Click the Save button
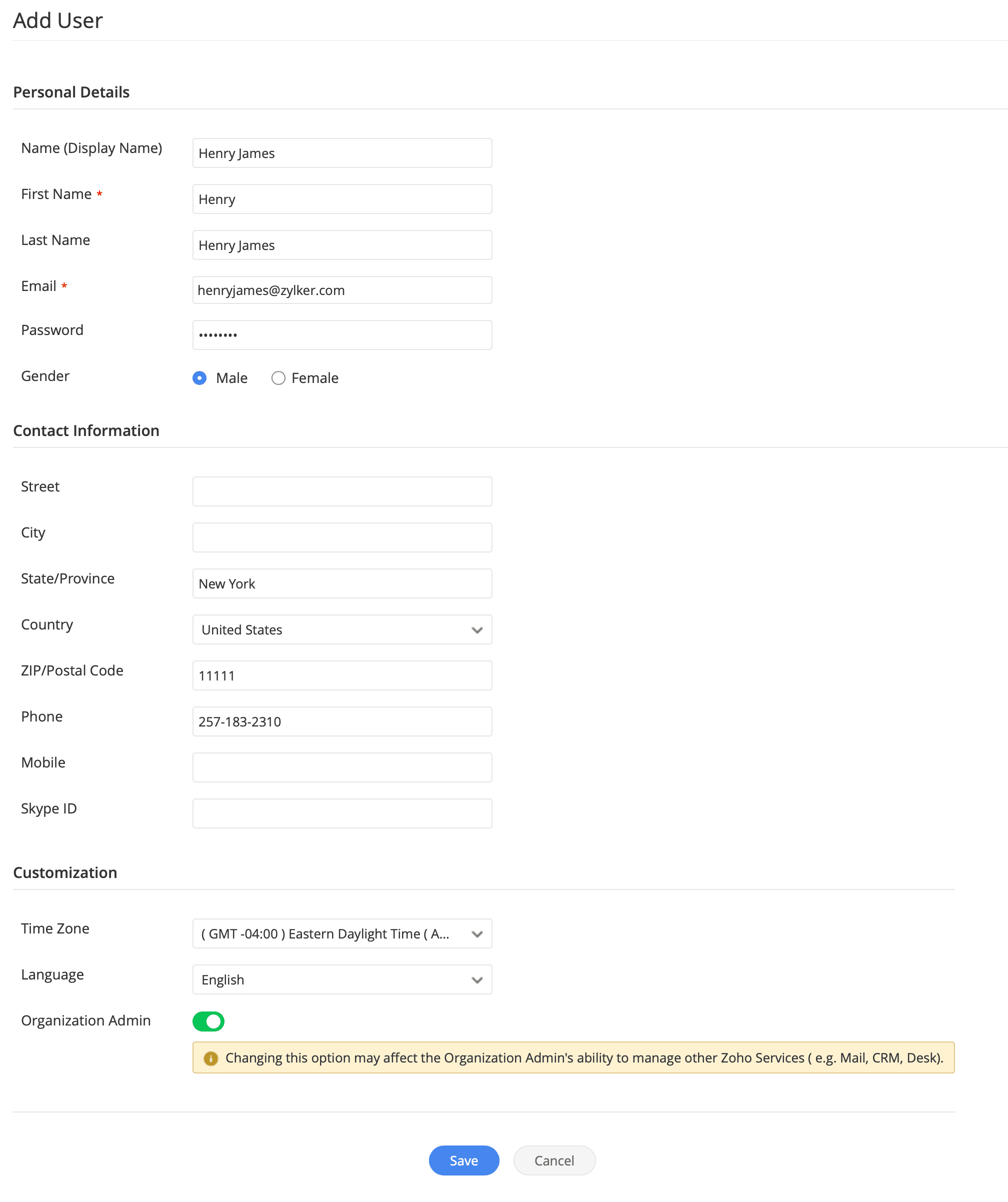The height and width of the screenshot is (1202, 1008). point(463,1160)
